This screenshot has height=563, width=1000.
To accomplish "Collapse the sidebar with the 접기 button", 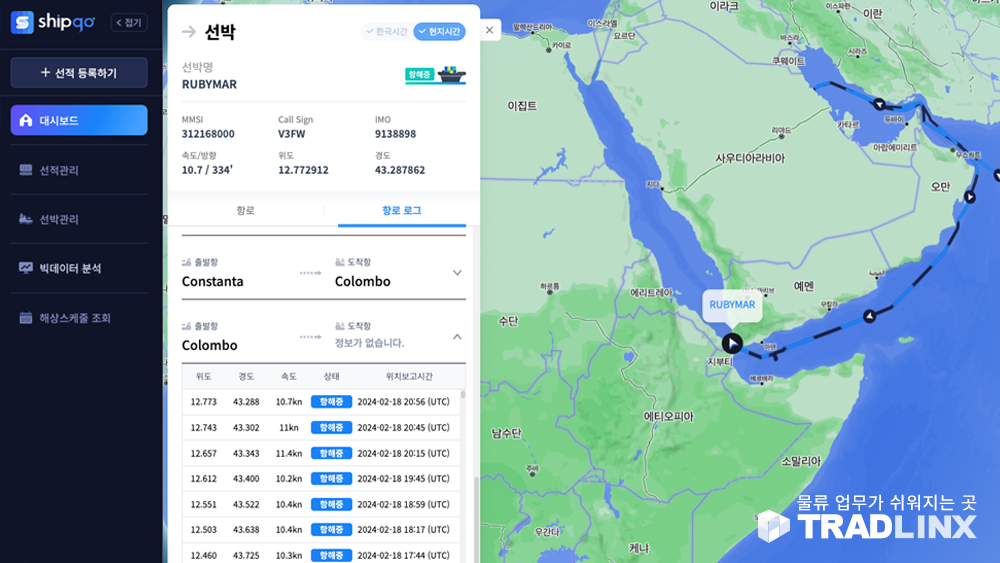I will [129, 22].
